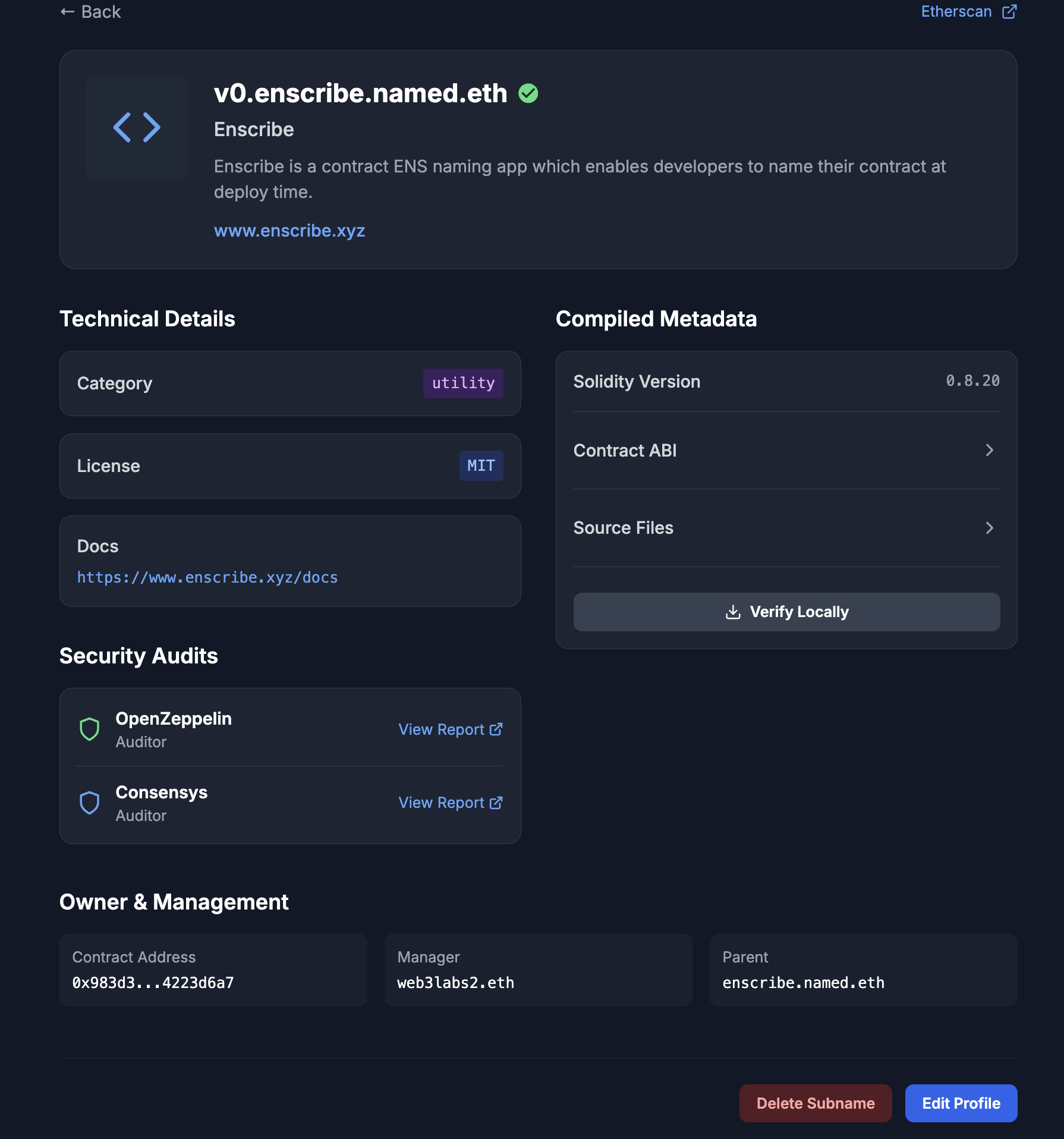Screen dimensions: 1064x1139
Task: Click external link icon beside OpenZeppelin View Report
Action: coord(496,729)
